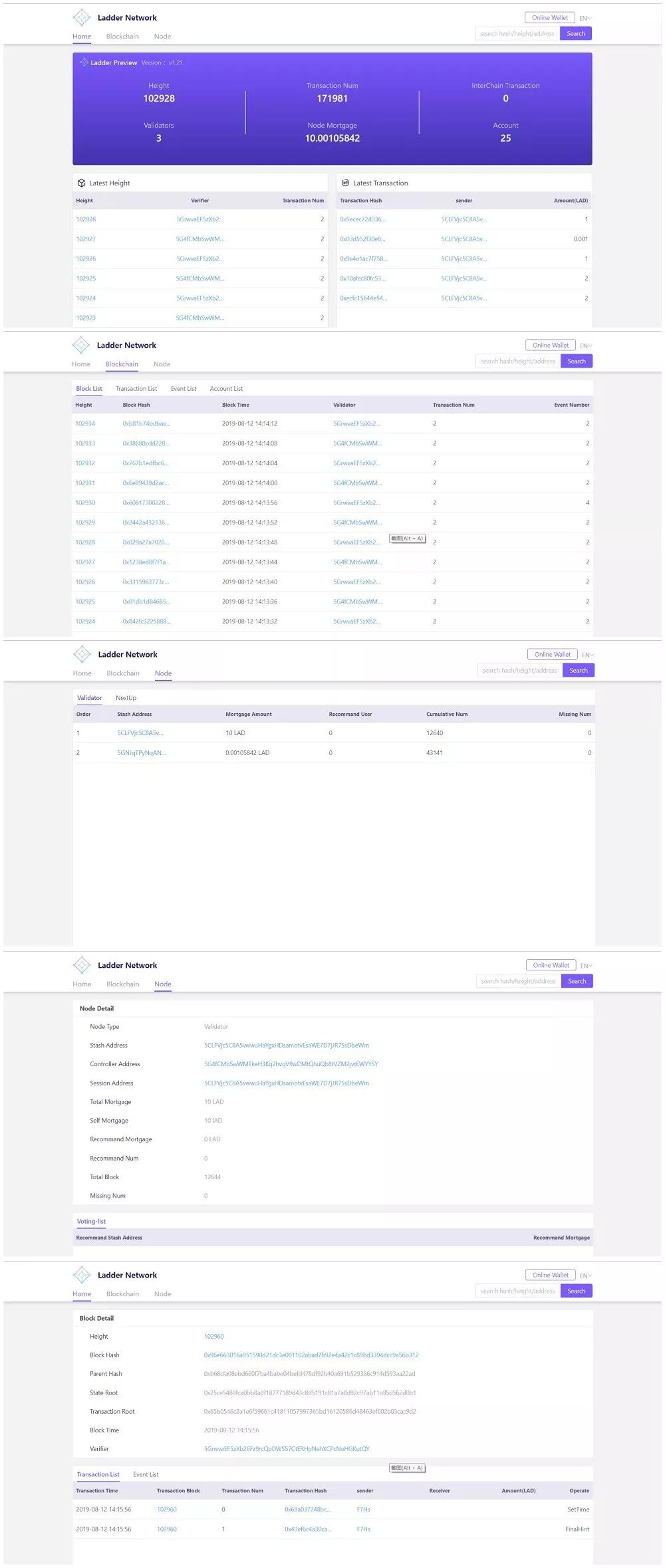
Task: Open EN language dropdown on Block Detail page
Action: click(x=586, y=1275)
